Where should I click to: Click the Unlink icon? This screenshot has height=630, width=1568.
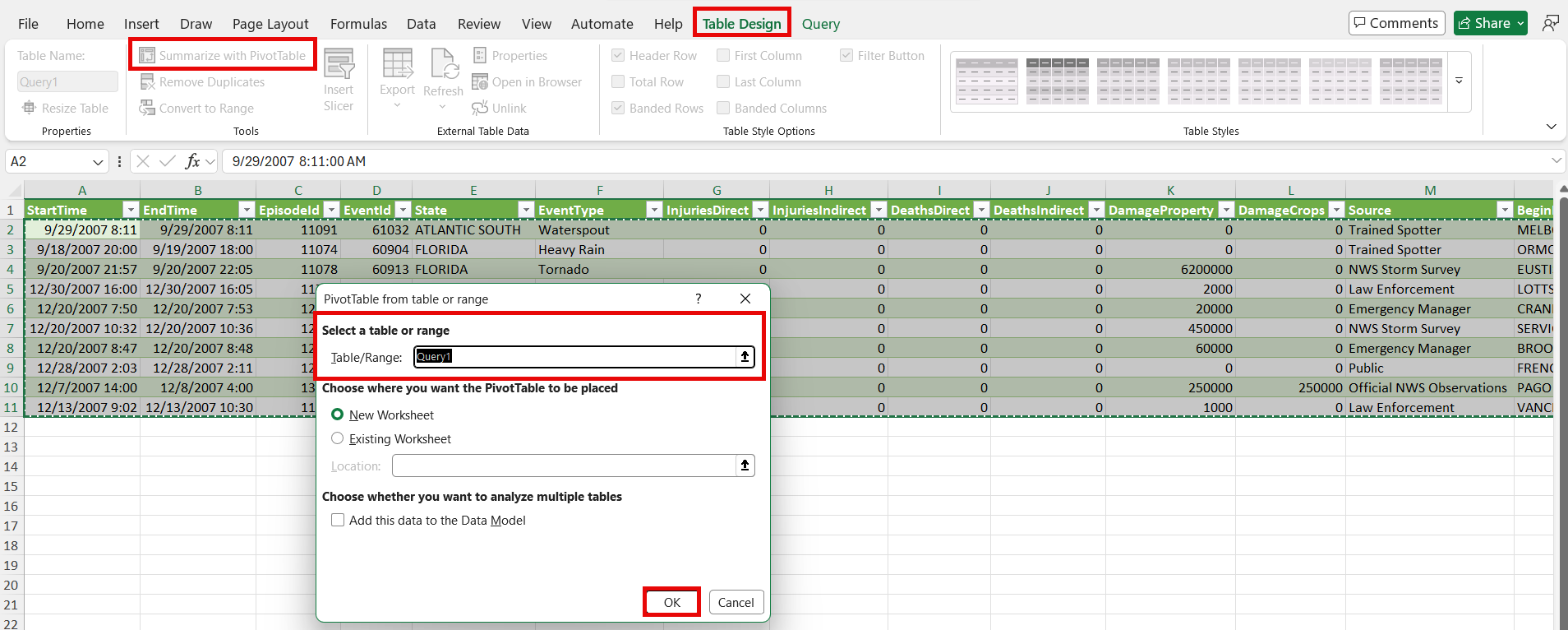pyautogui.click(x=480, y=108)
